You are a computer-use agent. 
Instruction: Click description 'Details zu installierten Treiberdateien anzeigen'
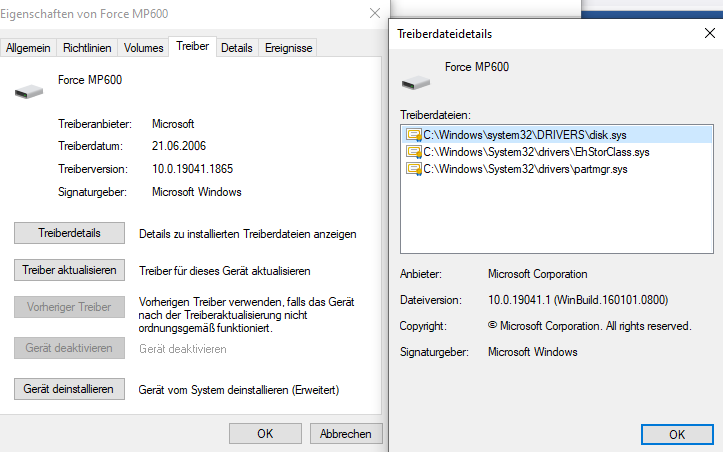(248, 234)
